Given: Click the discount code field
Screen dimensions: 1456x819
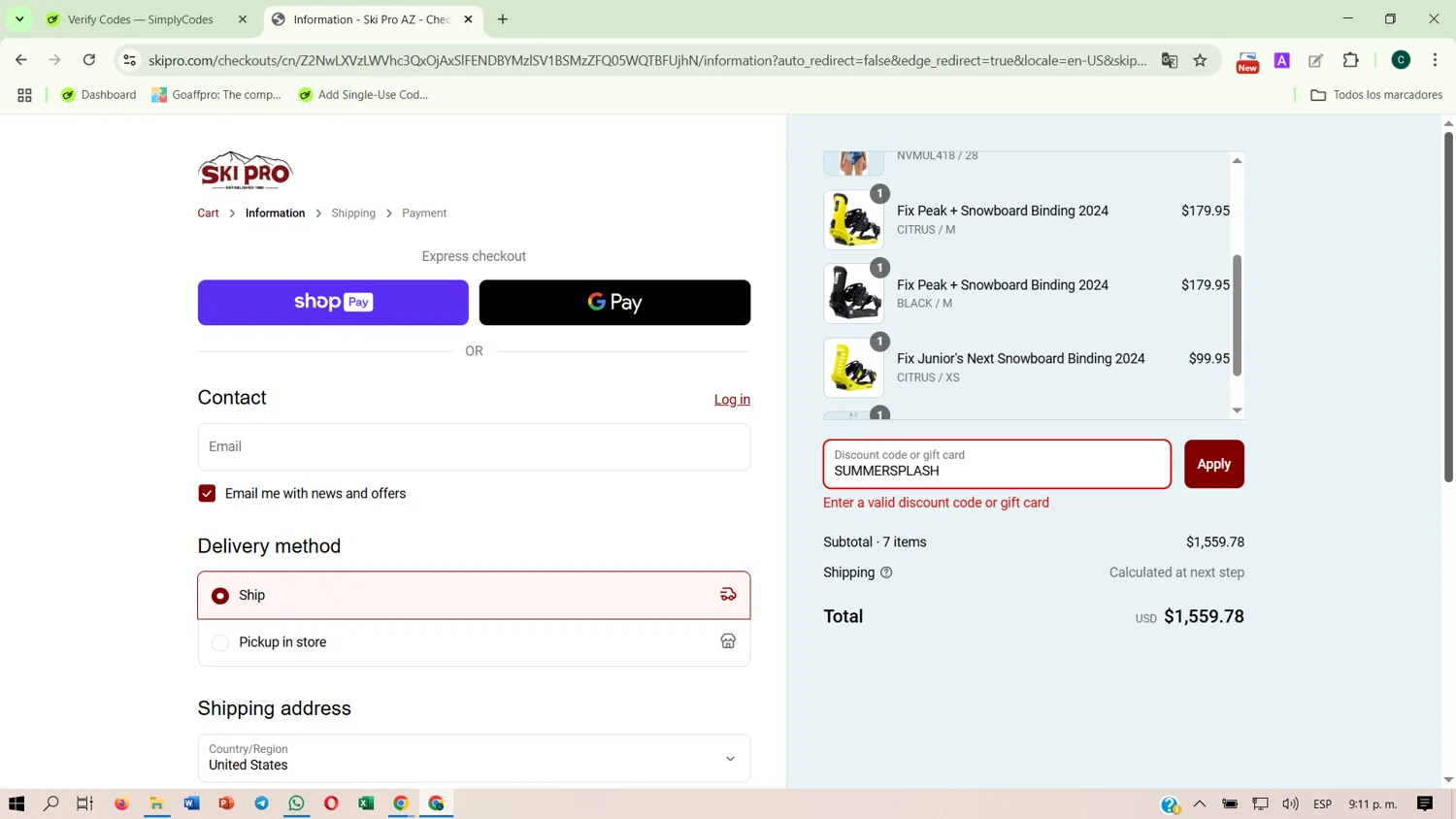Looking at the screenshot, I should [997, 464].
